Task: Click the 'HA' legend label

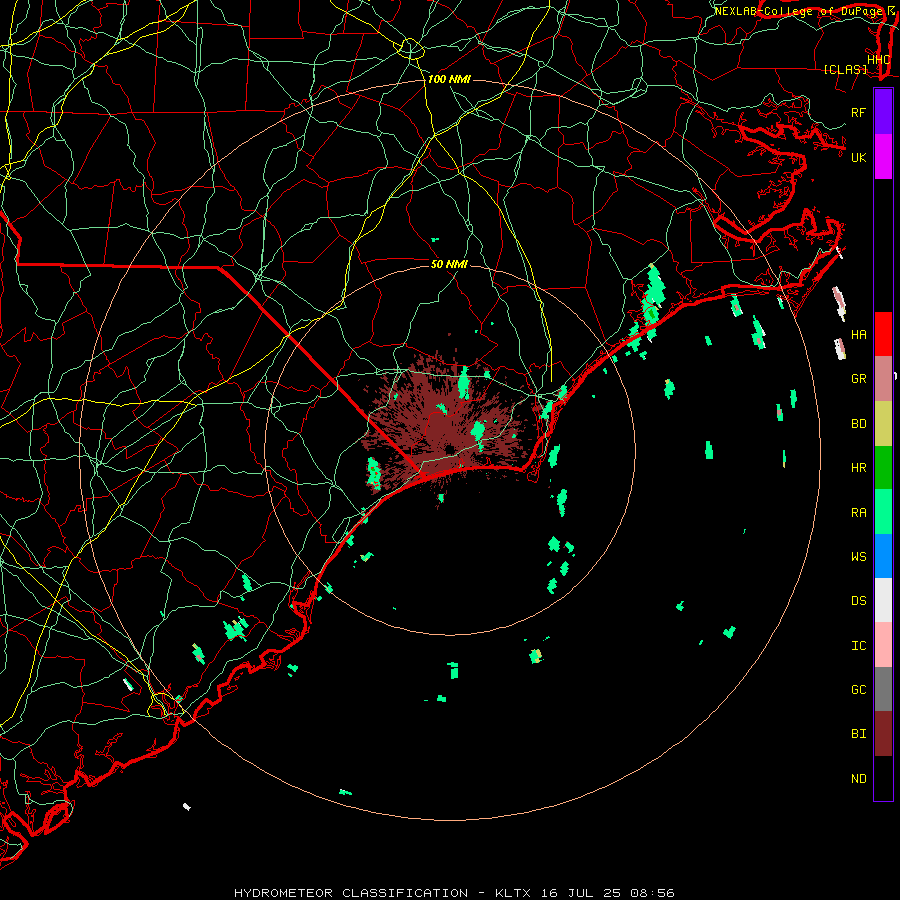Action: point(858,335)
